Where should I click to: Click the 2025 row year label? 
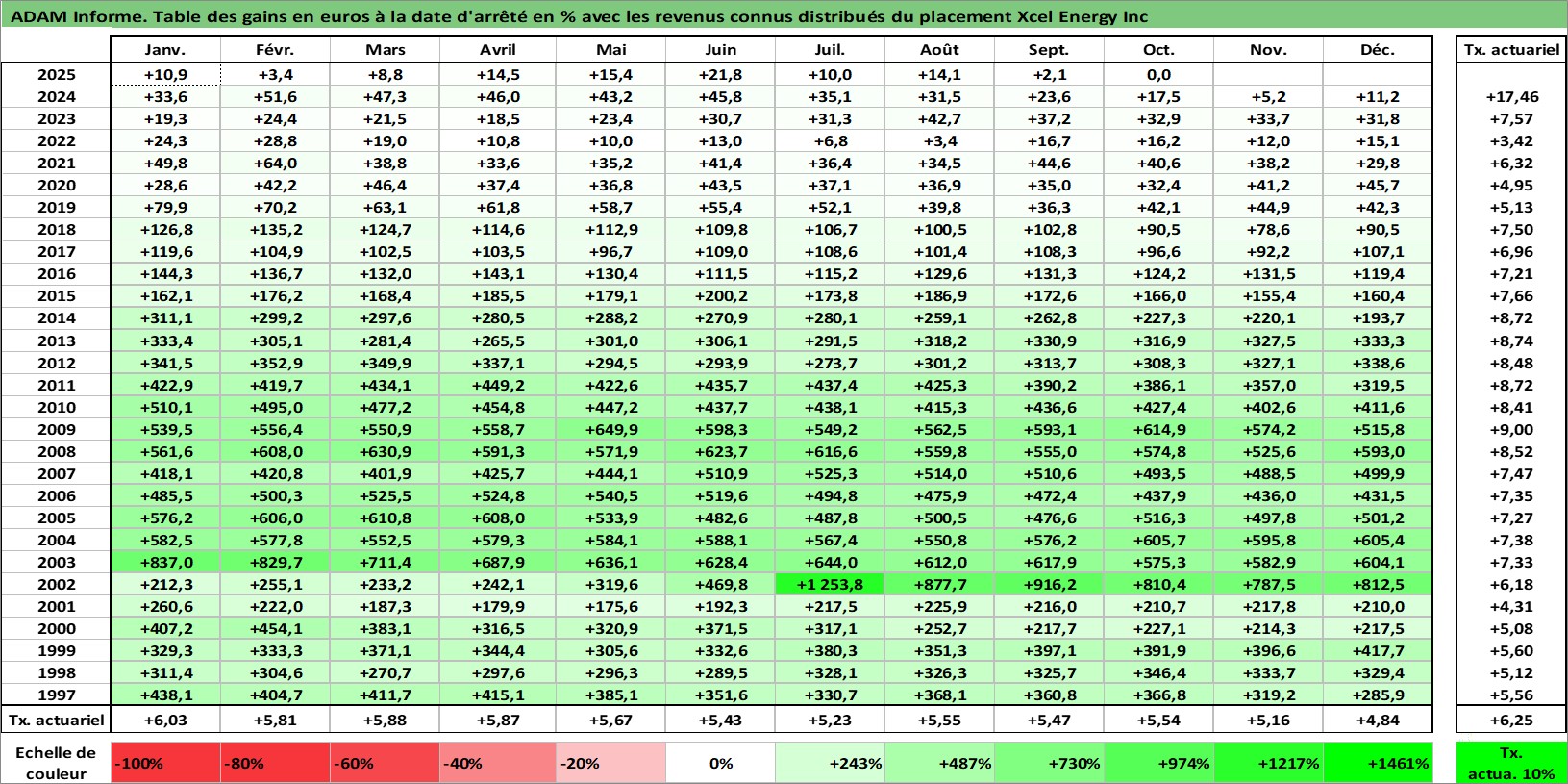(x=57, y=74)
